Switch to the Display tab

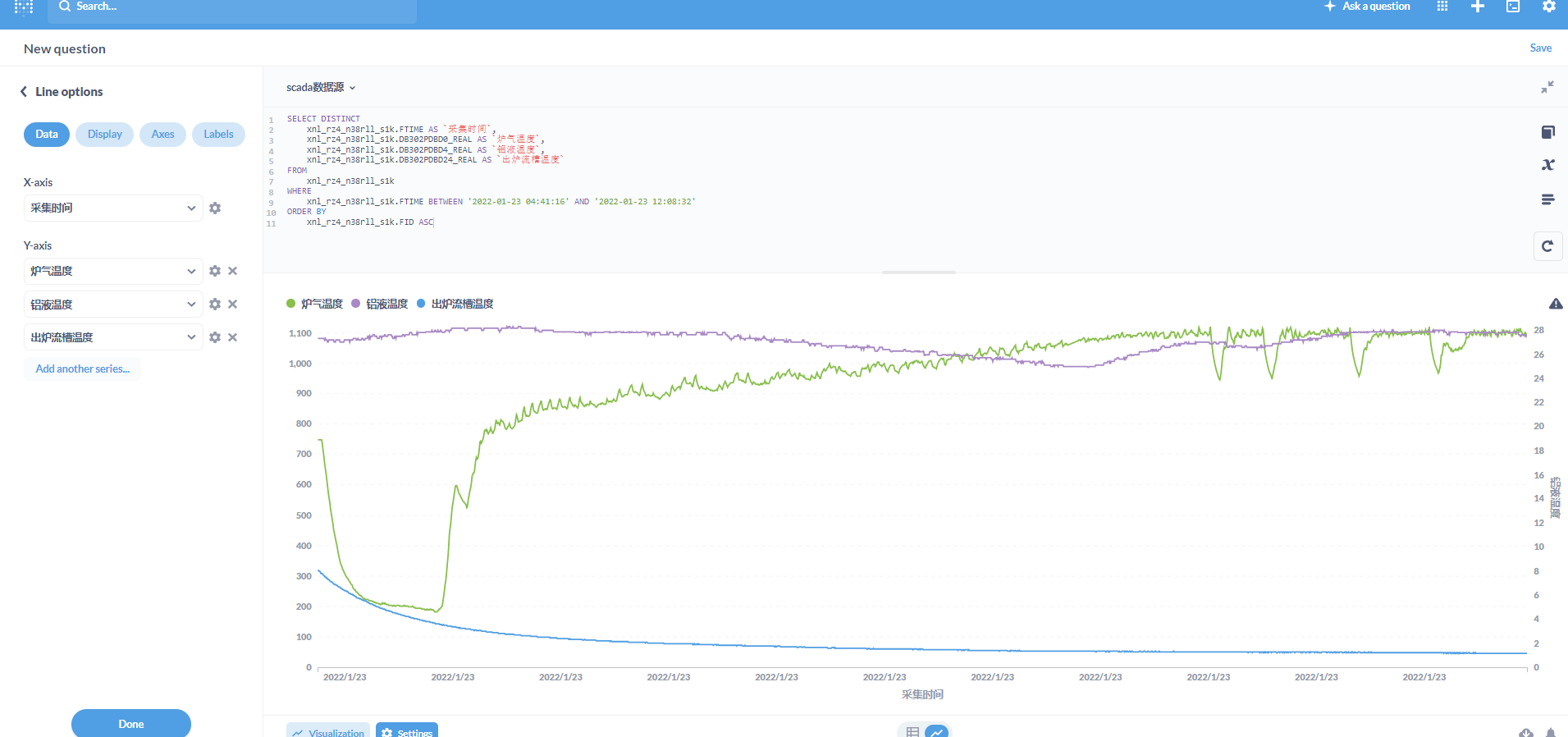click(105, 135)
